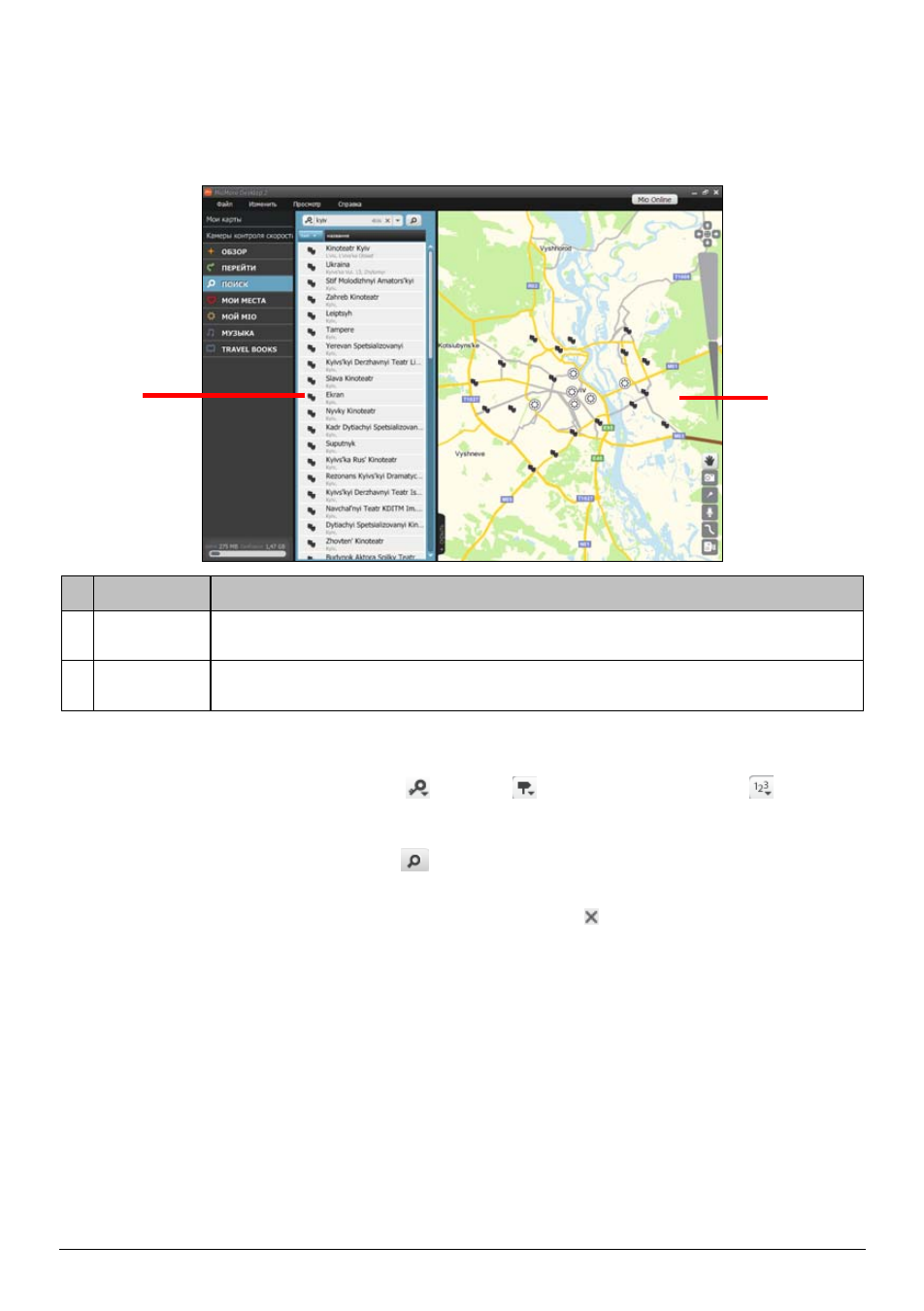Screen dimensions: 924x1311
Task: Click the theatre icon beside Suputnyk
Action: click(312, 446)
